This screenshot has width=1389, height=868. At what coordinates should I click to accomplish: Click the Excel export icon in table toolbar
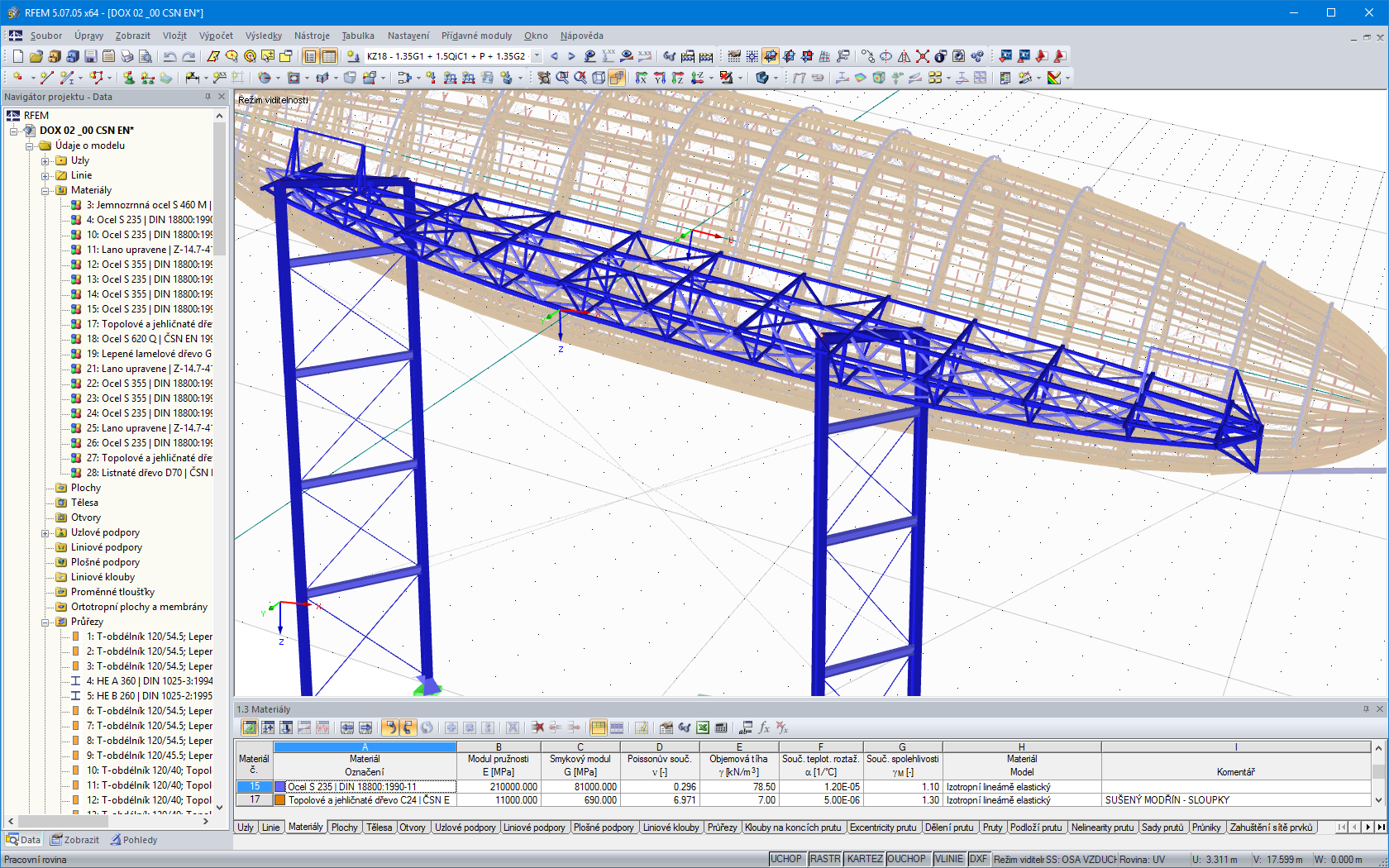(x=702, y=727)
